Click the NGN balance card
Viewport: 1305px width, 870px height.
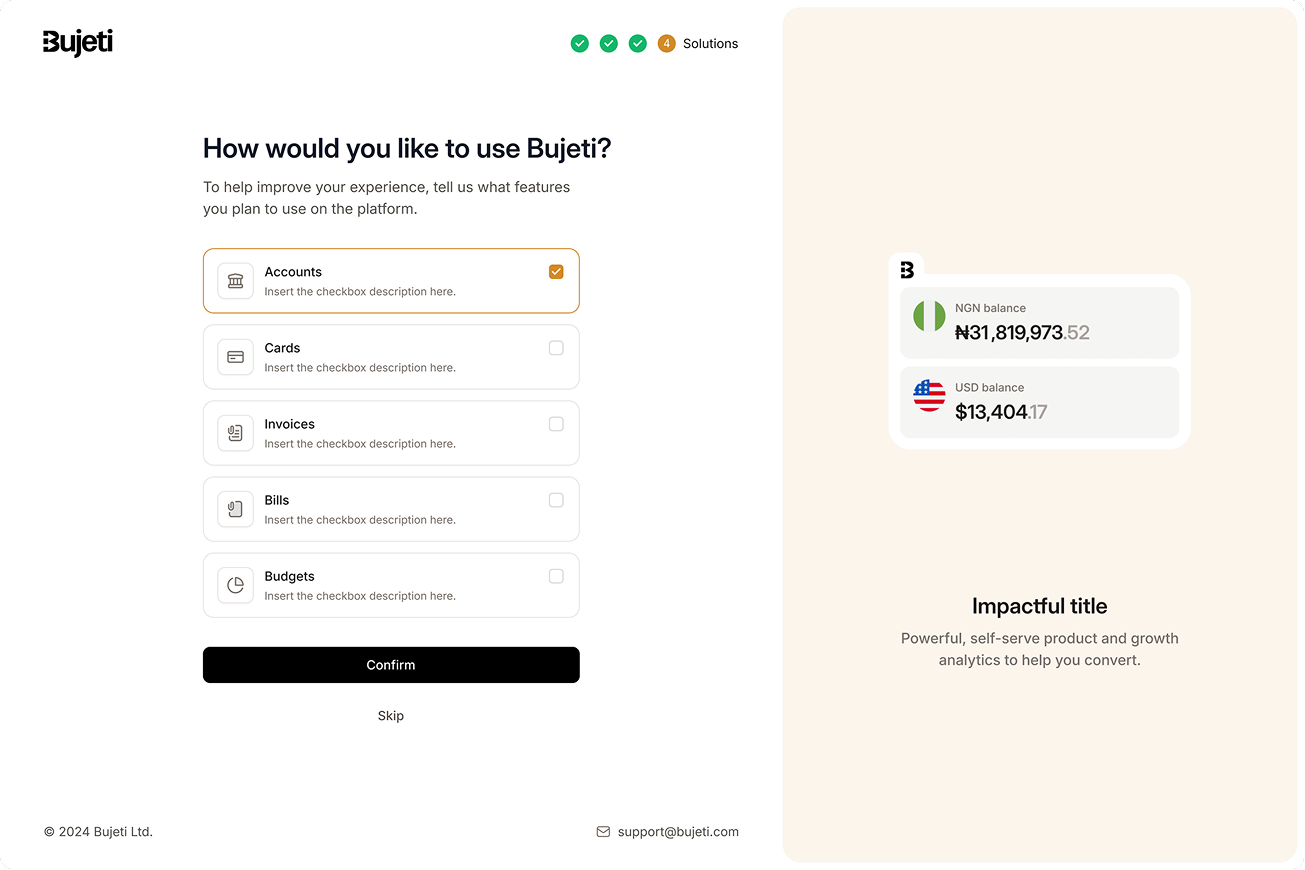pyautogui.click(x=1039, y=322)
